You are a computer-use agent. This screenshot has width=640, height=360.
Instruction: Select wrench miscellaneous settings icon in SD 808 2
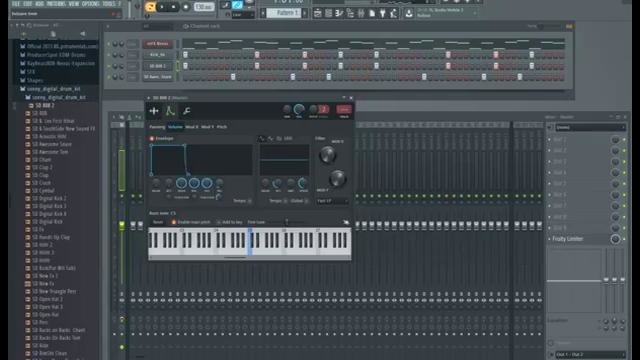187,111
